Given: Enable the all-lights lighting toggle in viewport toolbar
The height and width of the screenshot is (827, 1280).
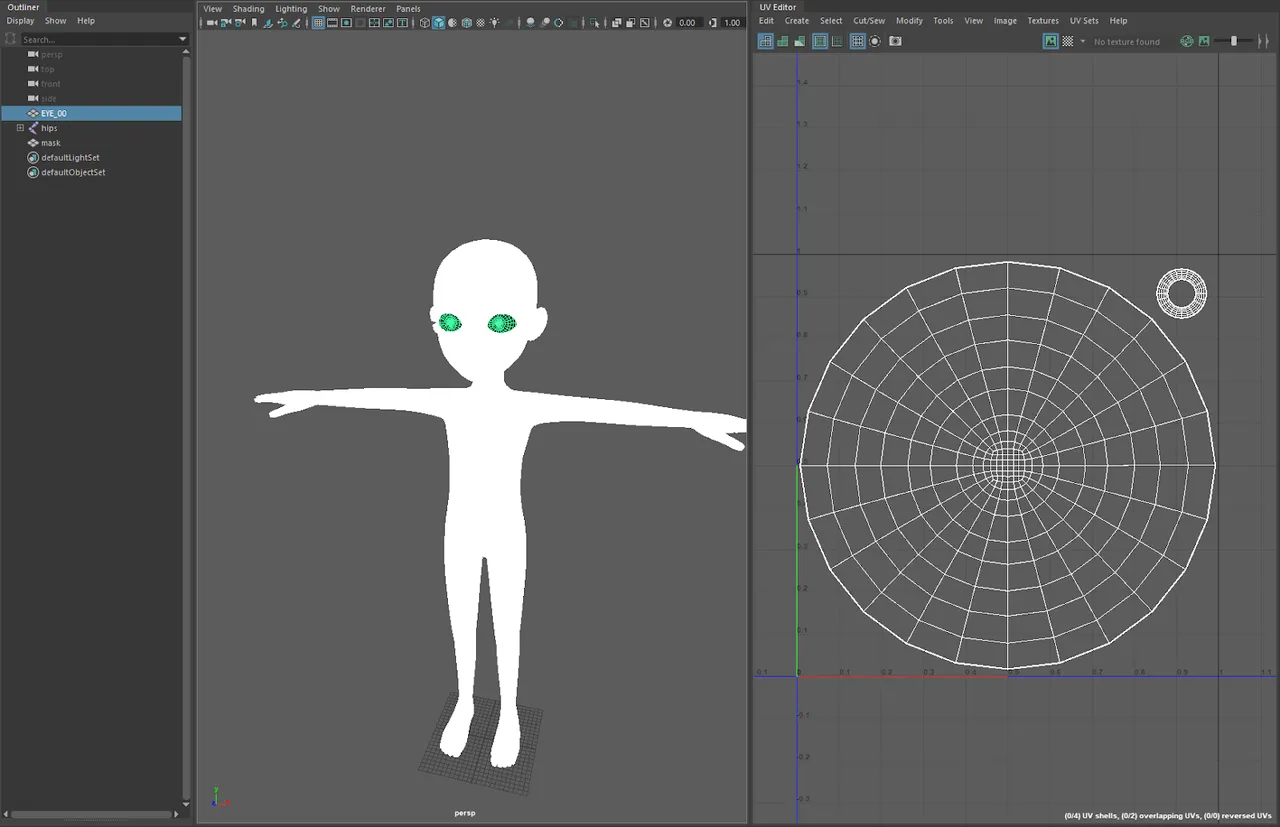Looking at the screenshot, I should click(494, 23).
